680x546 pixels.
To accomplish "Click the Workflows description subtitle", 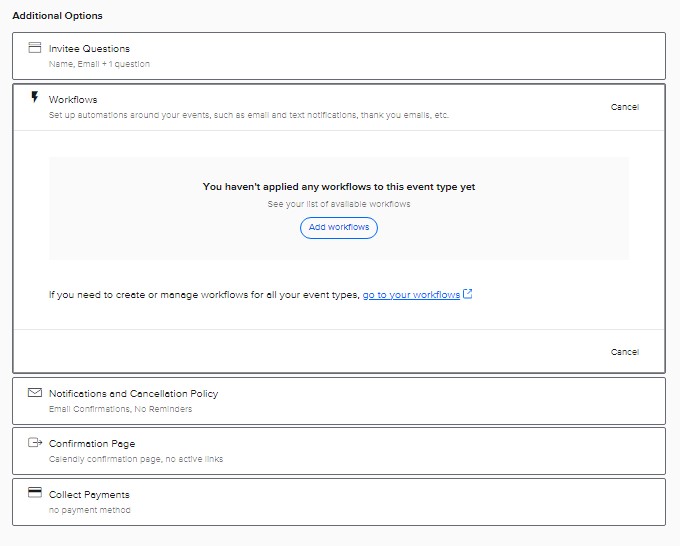I will point(249,115).
